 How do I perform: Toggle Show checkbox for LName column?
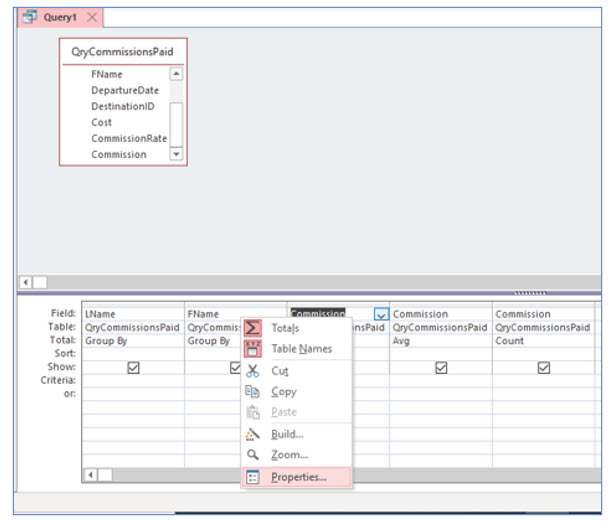point(133,368)
